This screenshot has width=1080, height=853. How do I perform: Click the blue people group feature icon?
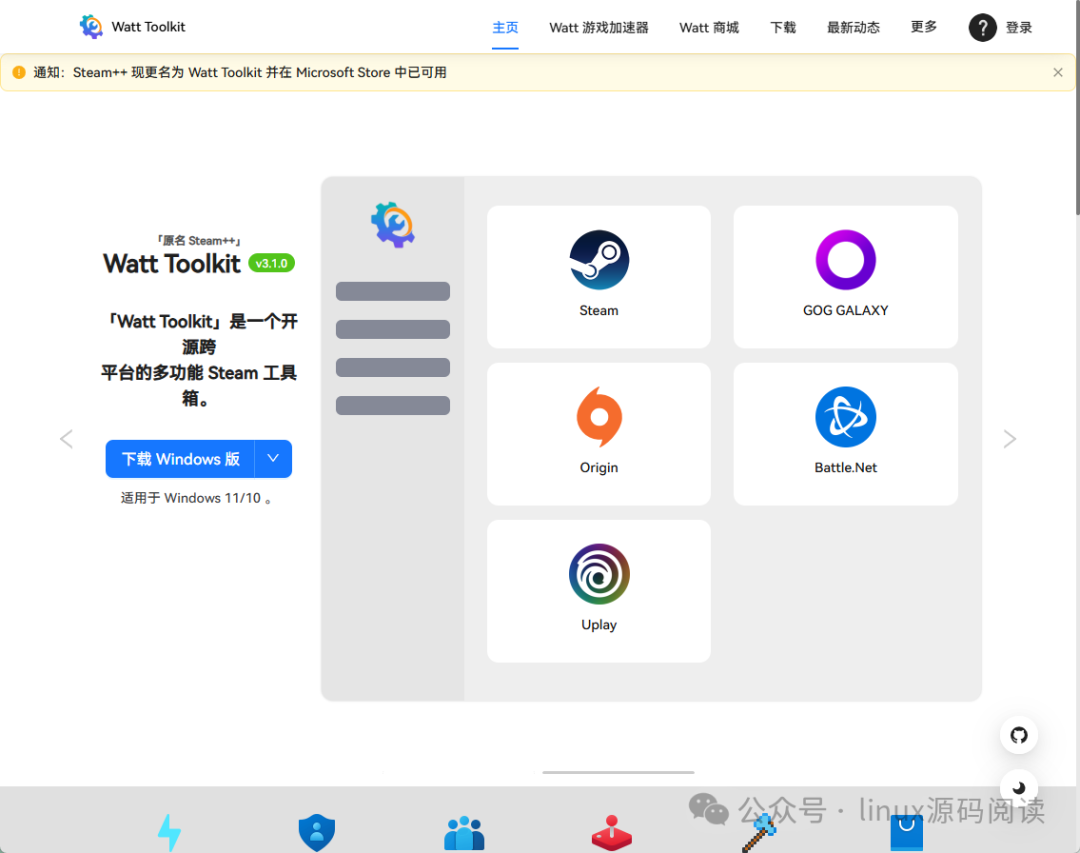(464, 832)
